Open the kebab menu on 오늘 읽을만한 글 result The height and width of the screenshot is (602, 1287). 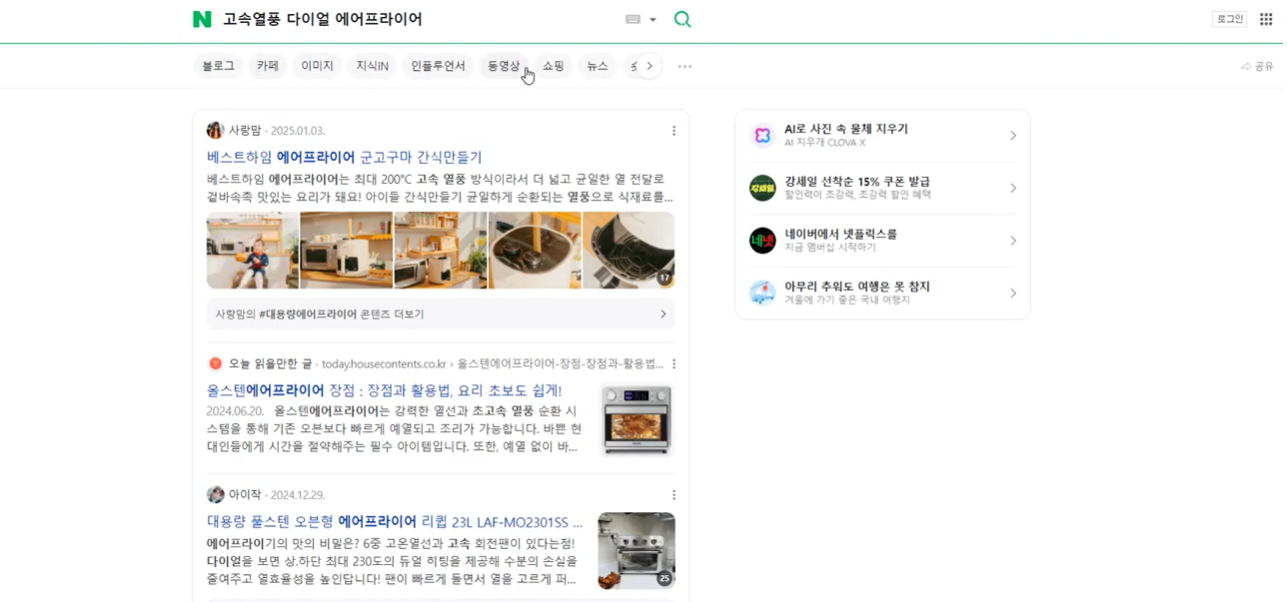(x=674, y=364)
